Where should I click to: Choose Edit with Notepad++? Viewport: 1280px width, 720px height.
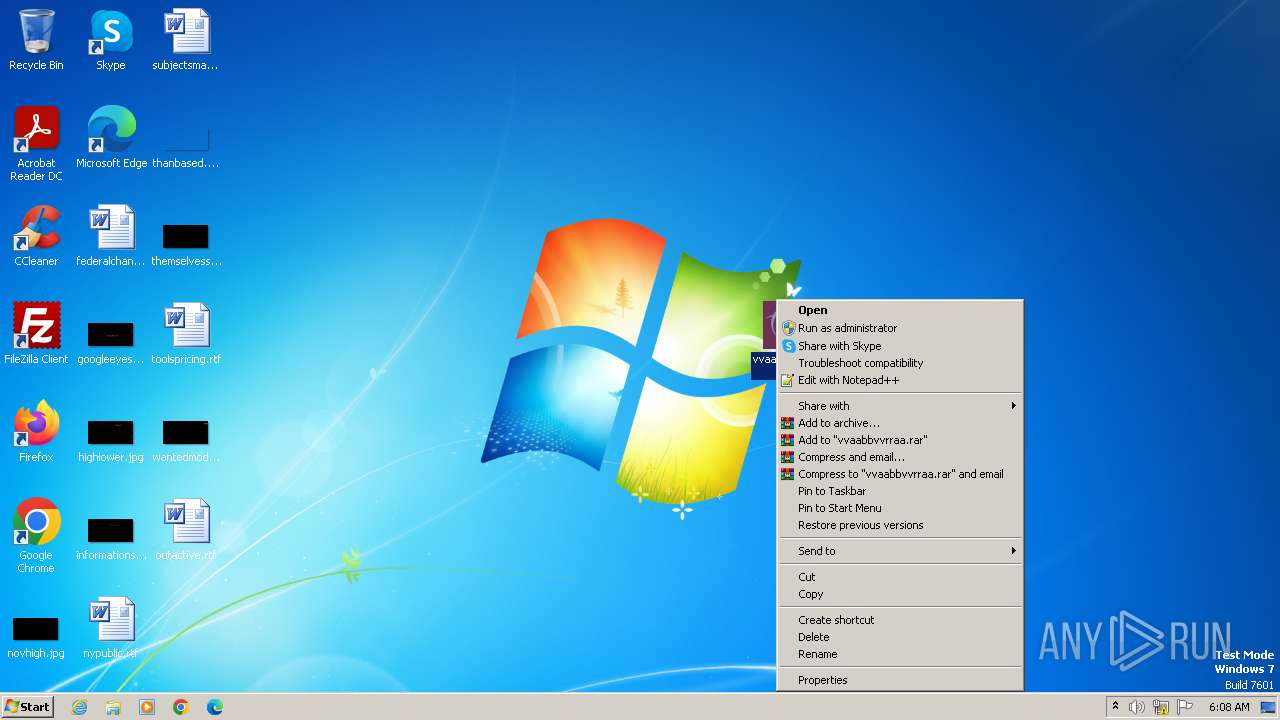[900, 380]
